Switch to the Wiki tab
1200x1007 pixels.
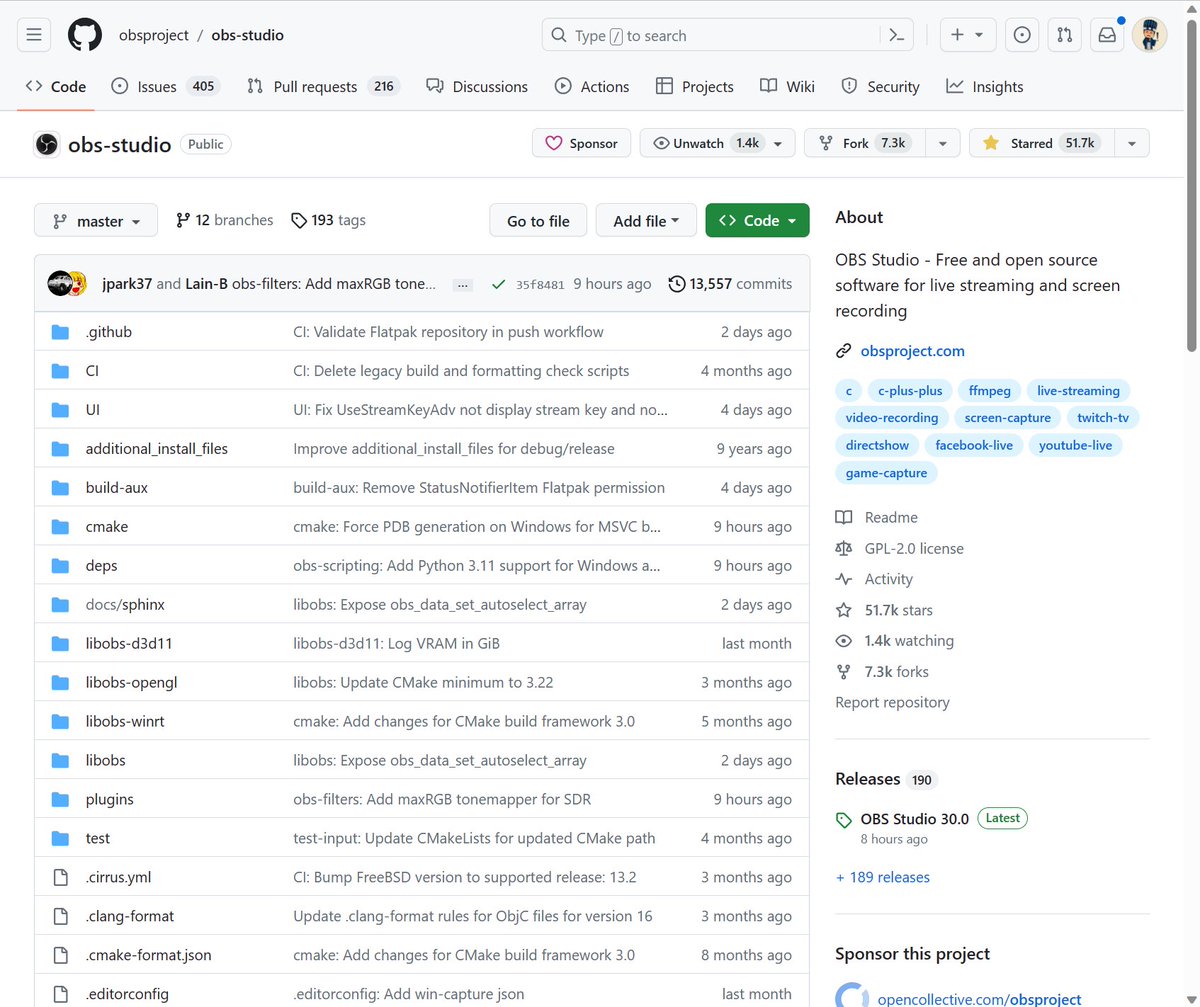[x=787, y=87]
